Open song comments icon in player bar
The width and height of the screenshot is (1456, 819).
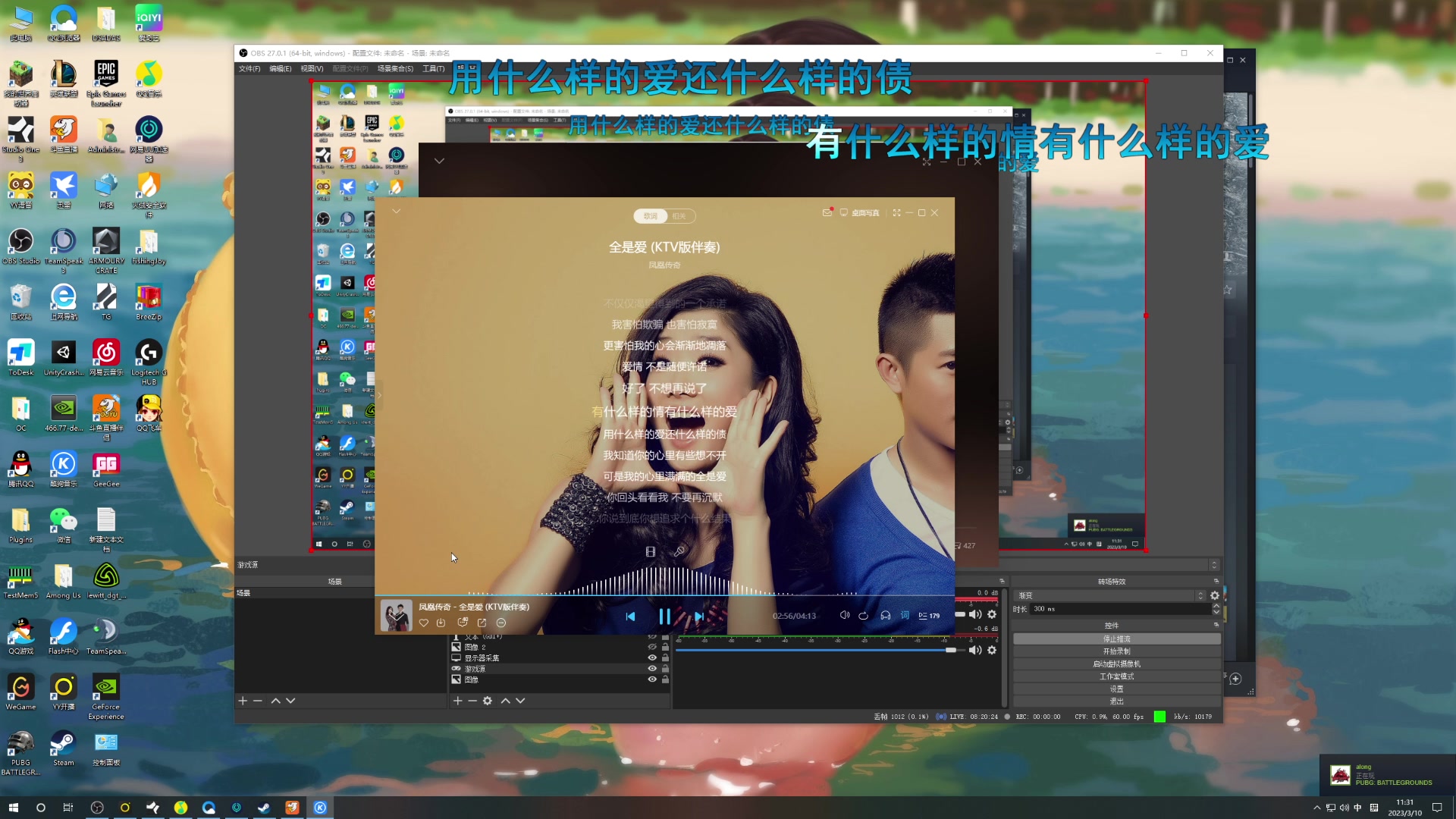point(463,623)
